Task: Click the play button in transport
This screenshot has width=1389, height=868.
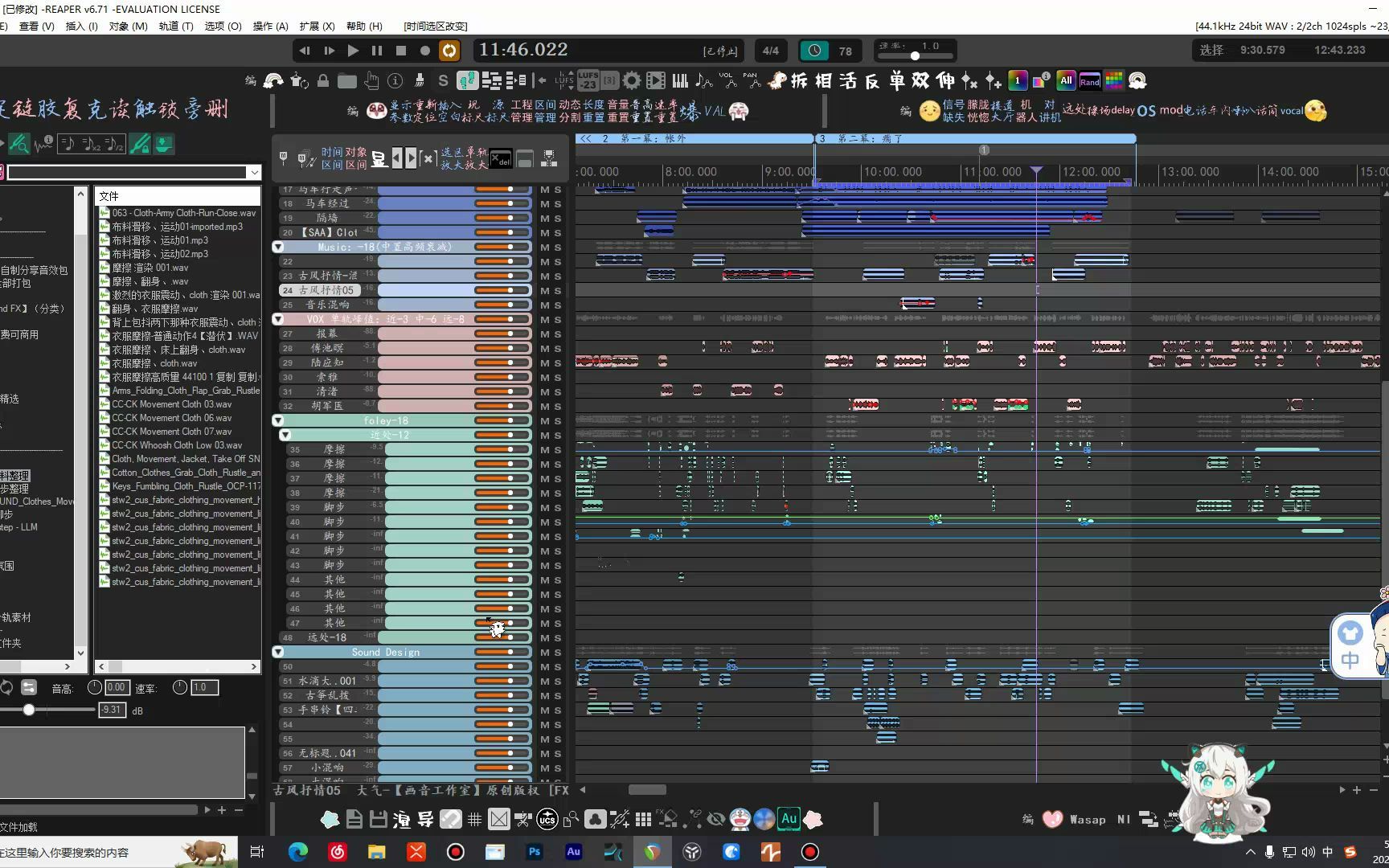Action: pos(353,51)
